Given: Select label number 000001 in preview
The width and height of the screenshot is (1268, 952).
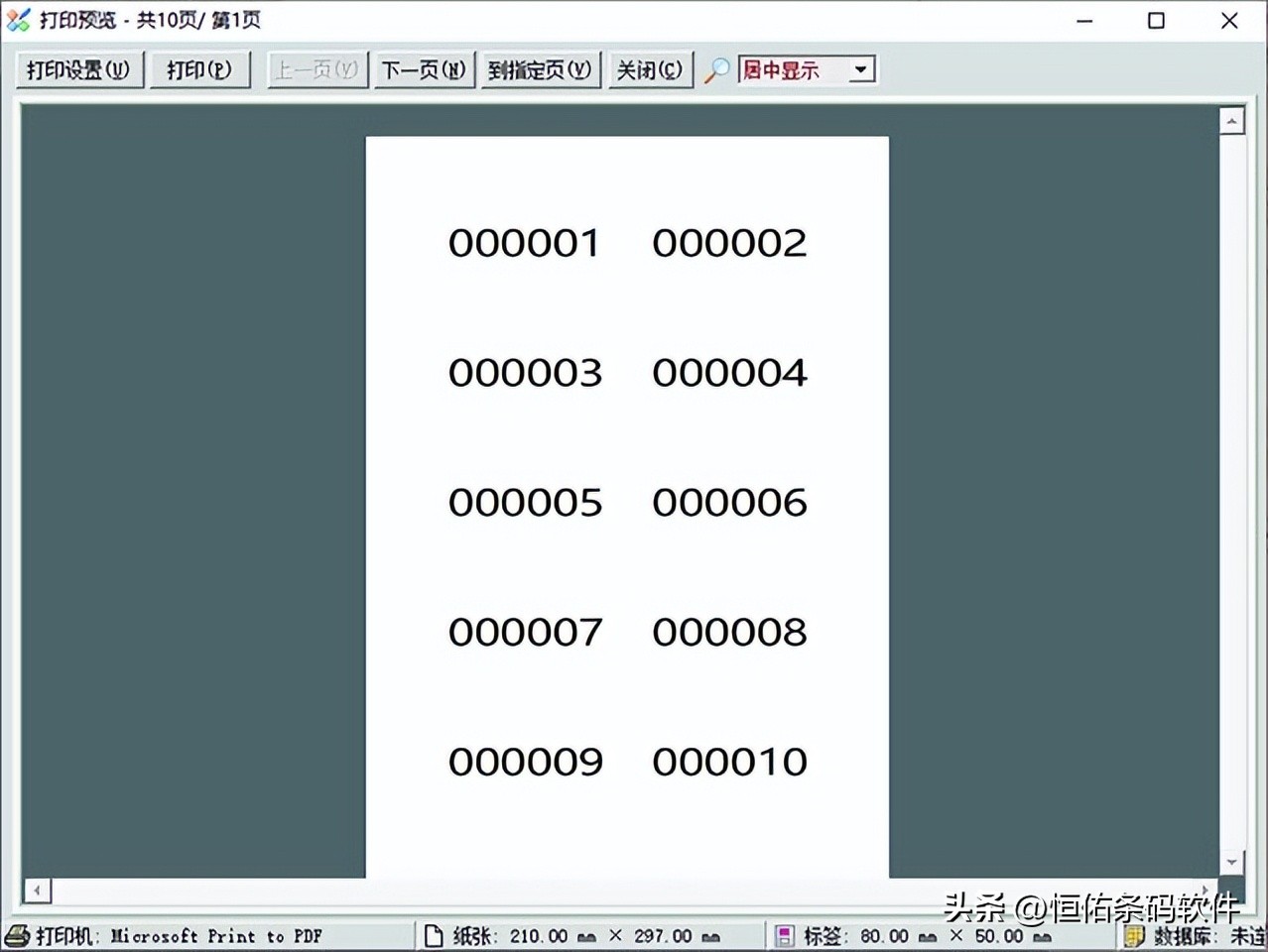Looking at the screenshot, I should [524, 243].
